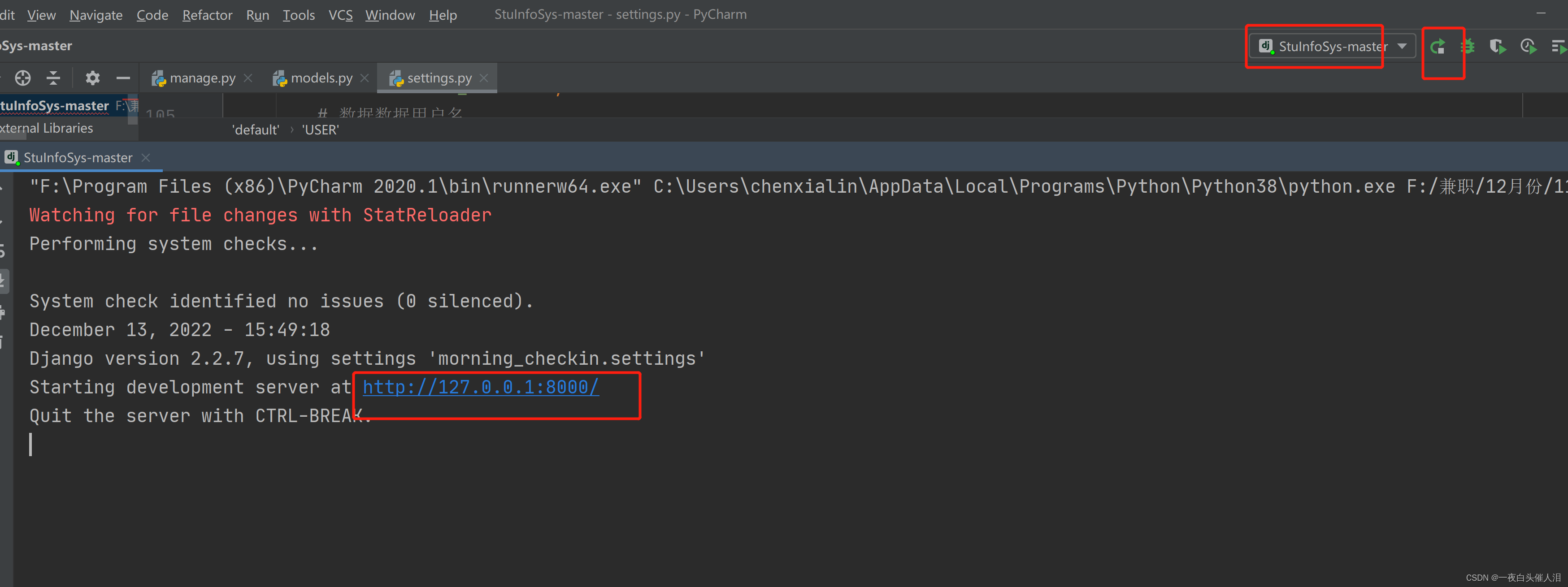Select StuInfoSys-master project root in tree
This screenshot has width=1568, height=587.
[x=55, y=106]
